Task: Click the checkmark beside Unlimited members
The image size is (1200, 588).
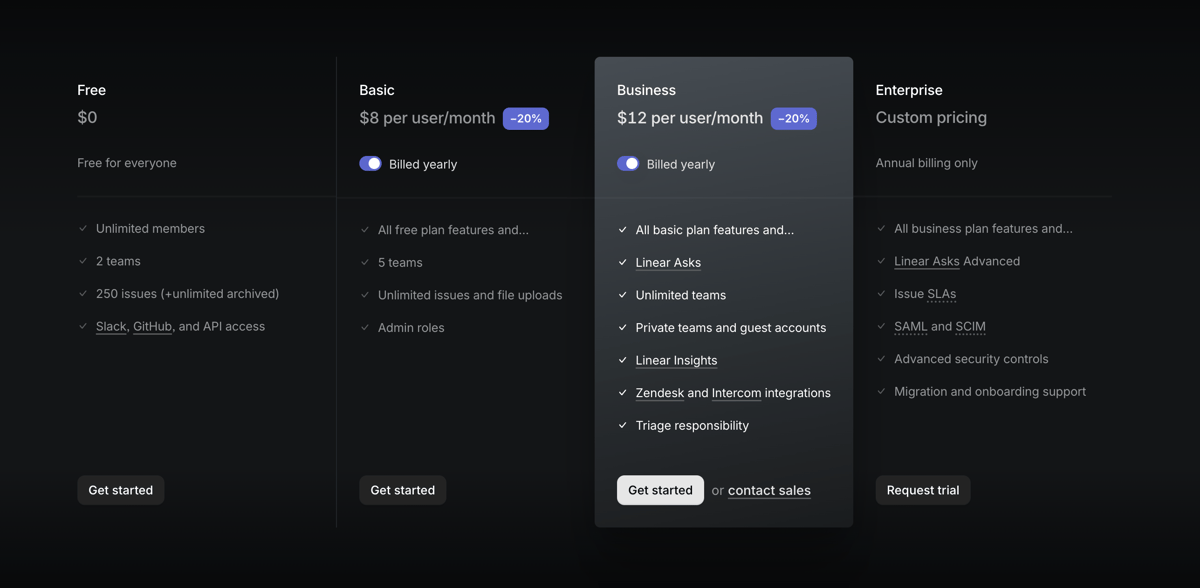Action: [83, 228]
